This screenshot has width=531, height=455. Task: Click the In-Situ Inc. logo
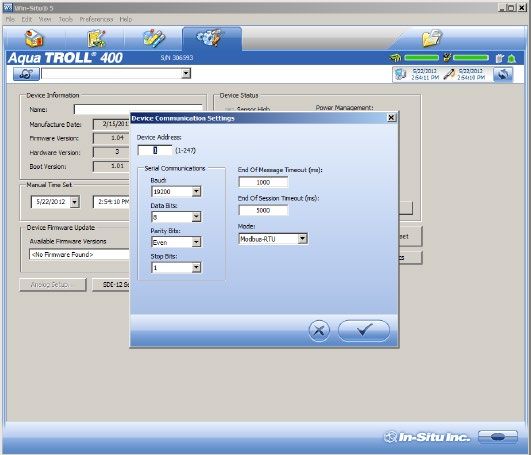427,437
